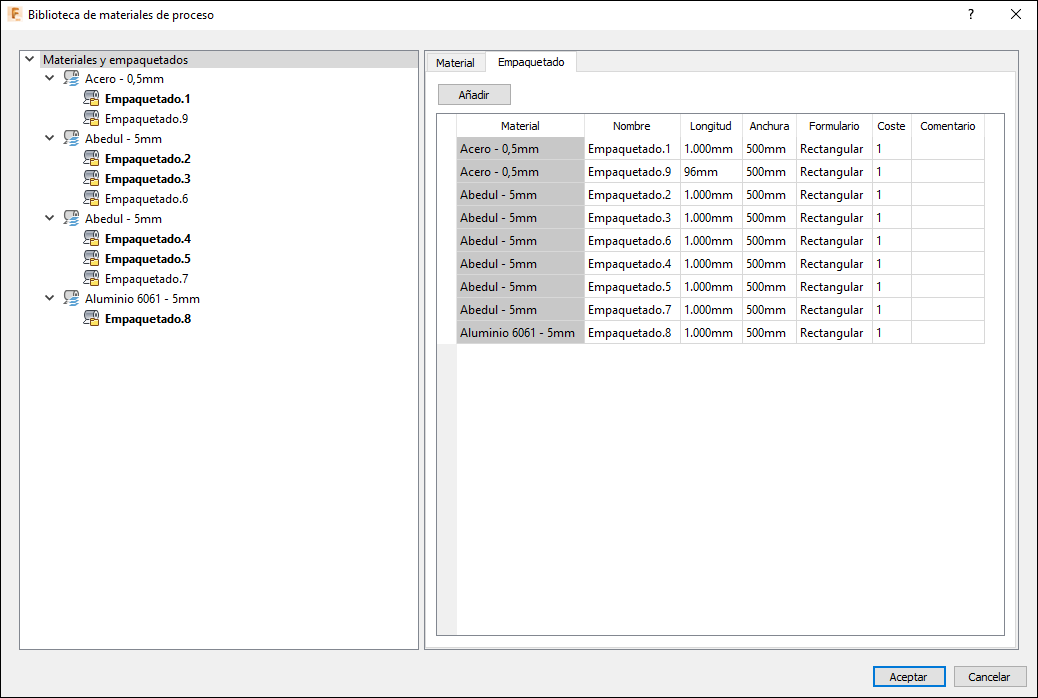1038x698 pixels.
Task: Click the Comentario cell in Empaquetado.1 row
Action: pos(948,149)
